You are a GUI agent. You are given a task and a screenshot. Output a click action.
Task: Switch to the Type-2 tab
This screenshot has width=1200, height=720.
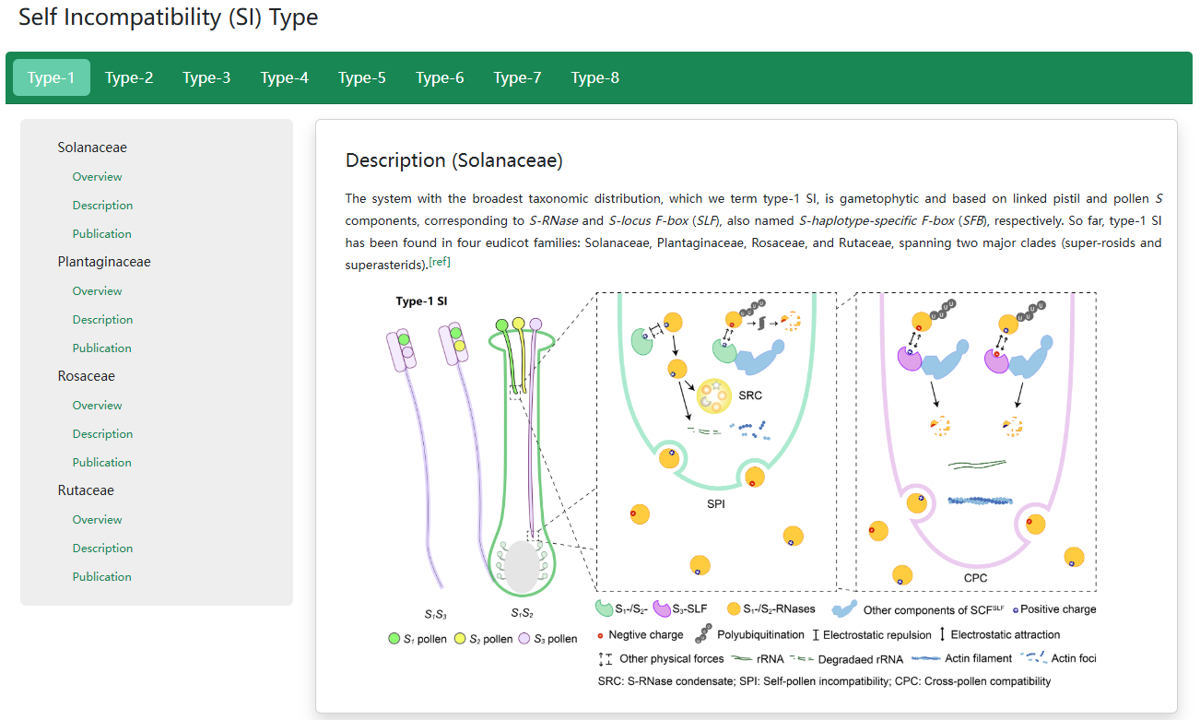coord(129,78)
